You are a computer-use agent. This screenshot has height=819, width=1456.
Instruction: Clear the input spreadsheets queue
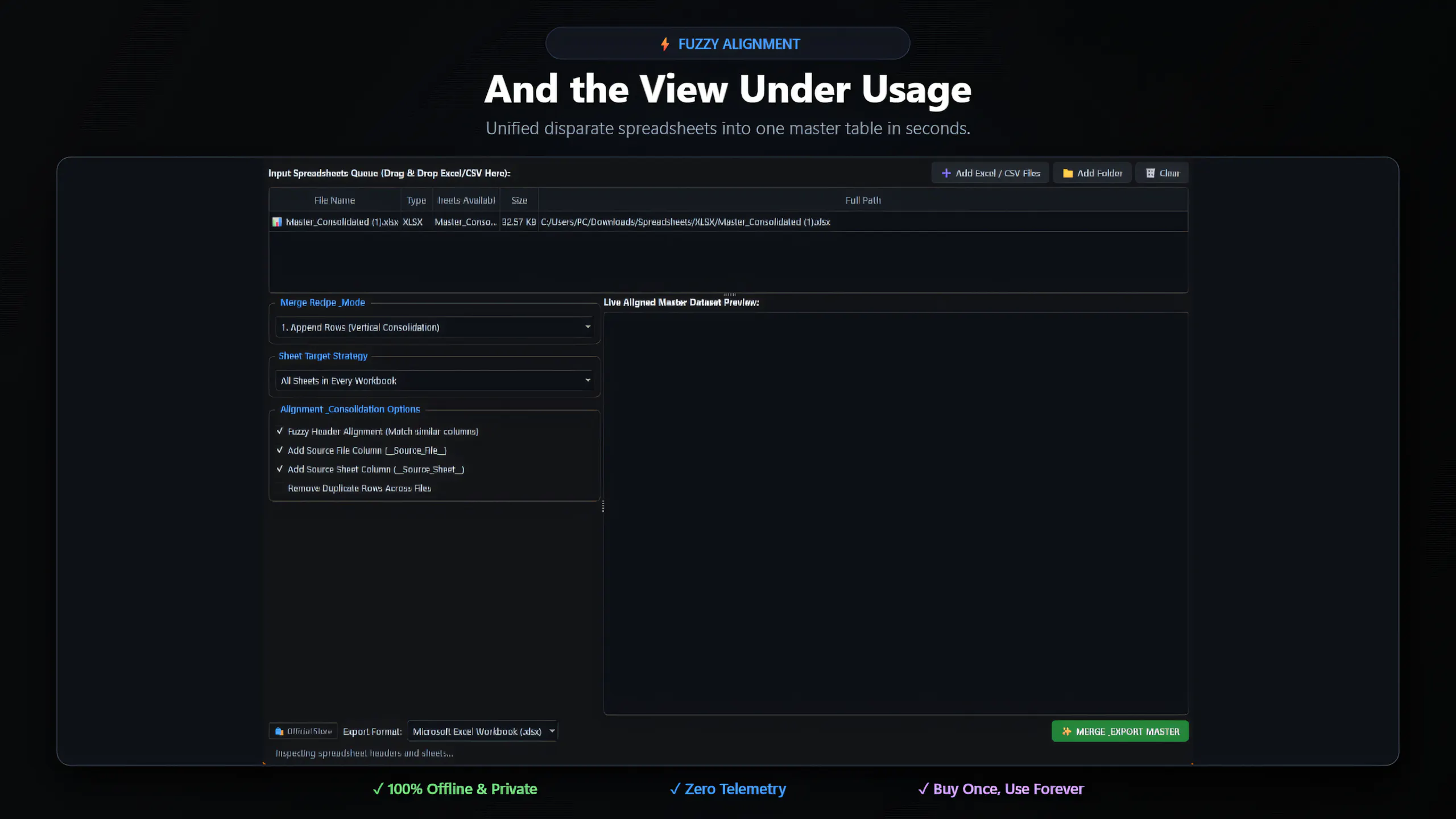(1162, 173)
